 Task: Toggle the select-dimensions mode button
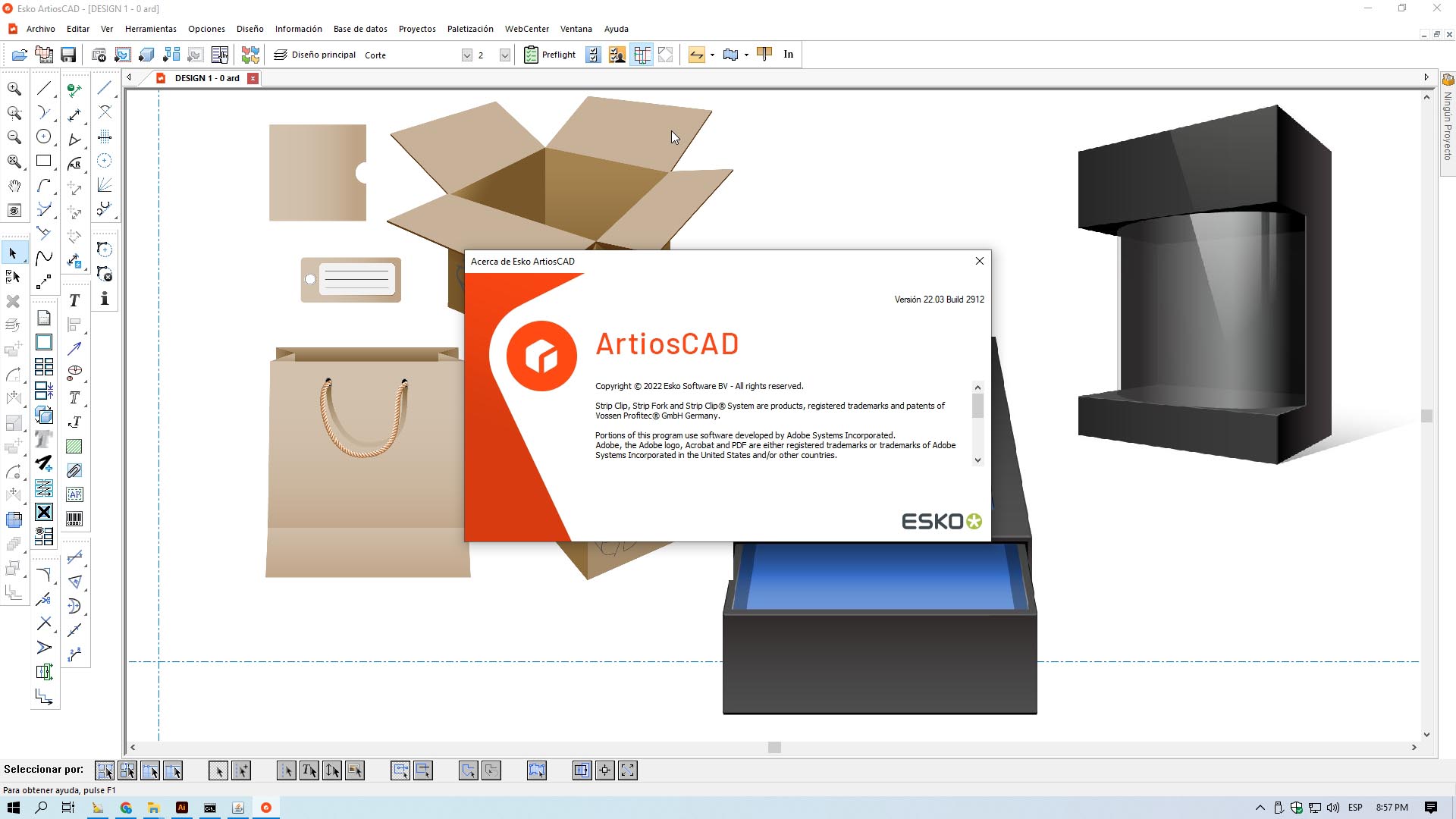tap(331, 771)
